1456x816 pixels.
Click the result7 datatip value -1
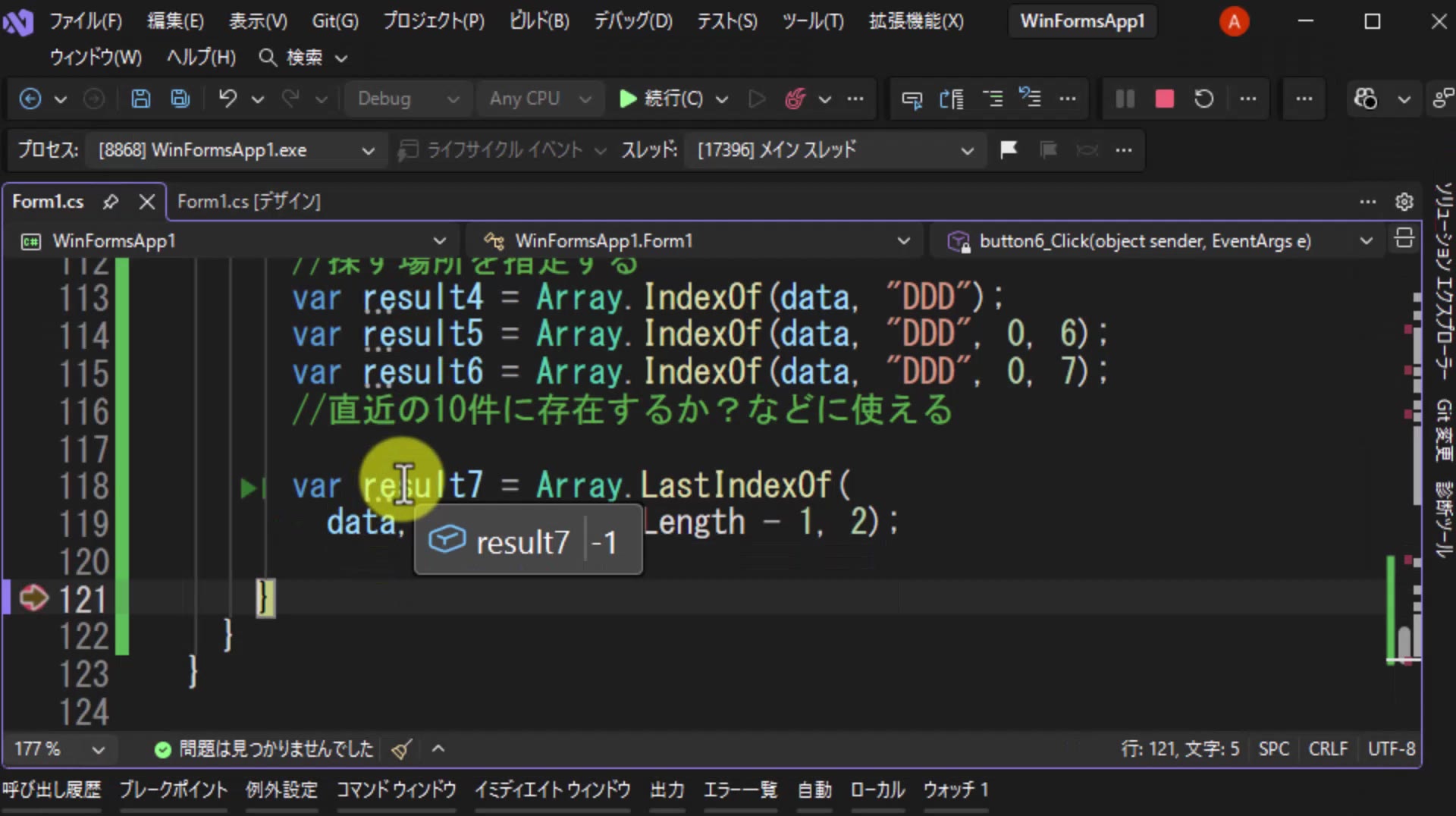click(x=604, y=542)
